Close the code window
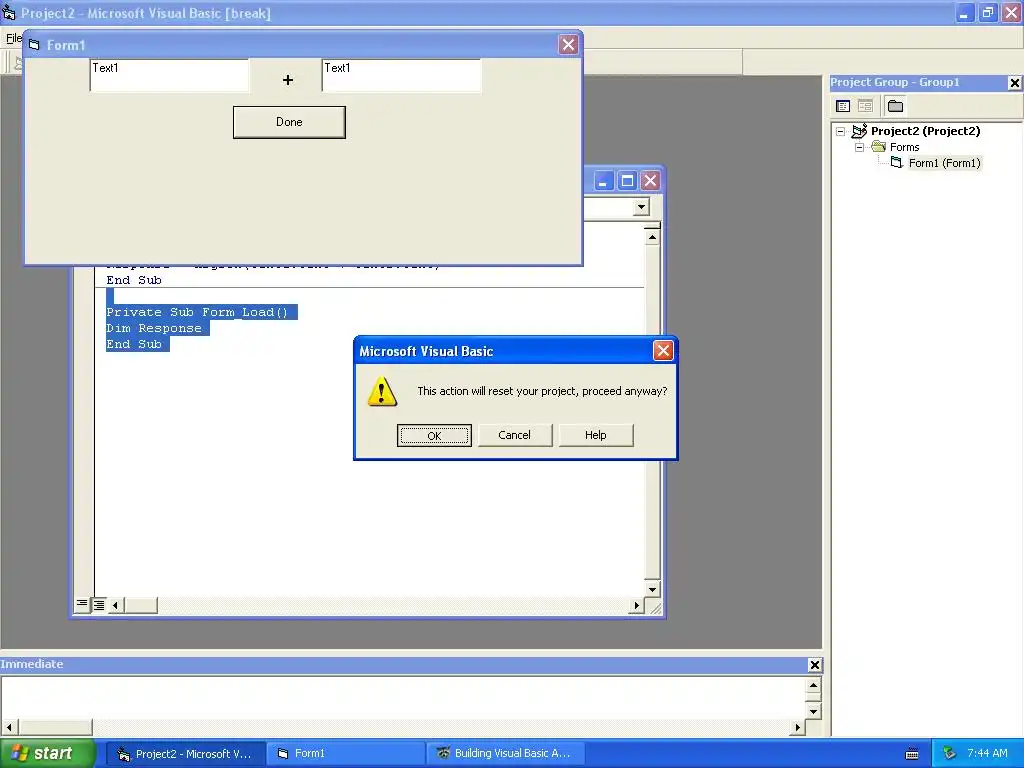The image size is (1024, 768). pyautogui.click(x=650, y=181)
